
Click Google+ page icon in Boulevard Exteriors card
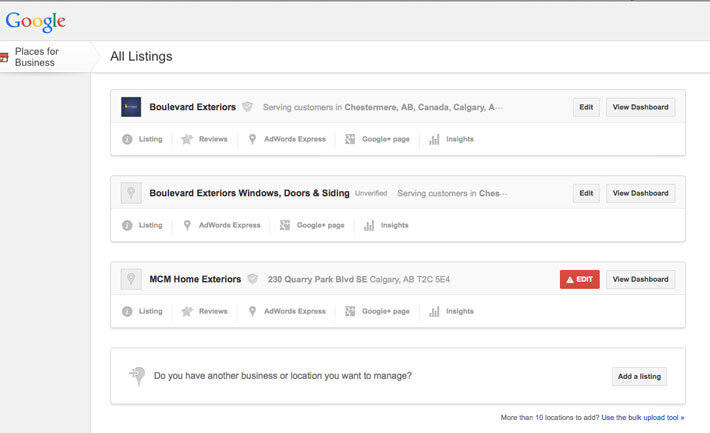point(350,139)
